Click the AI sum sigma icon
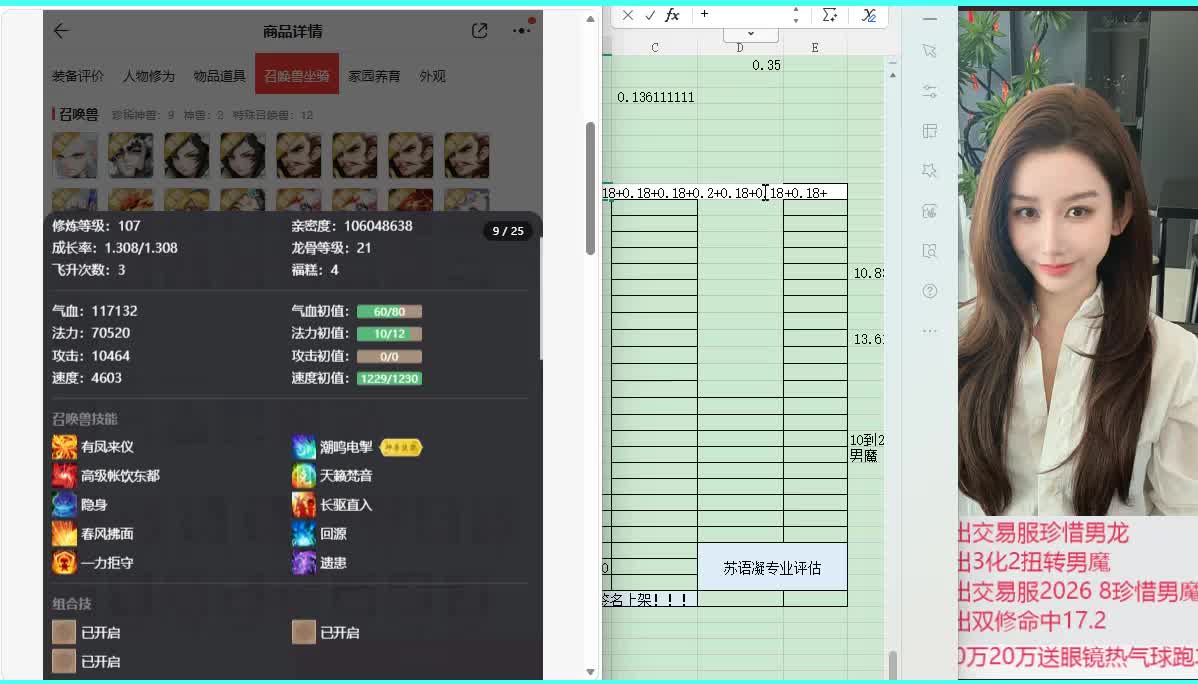 pyautogui.click(x=830, y=15)
